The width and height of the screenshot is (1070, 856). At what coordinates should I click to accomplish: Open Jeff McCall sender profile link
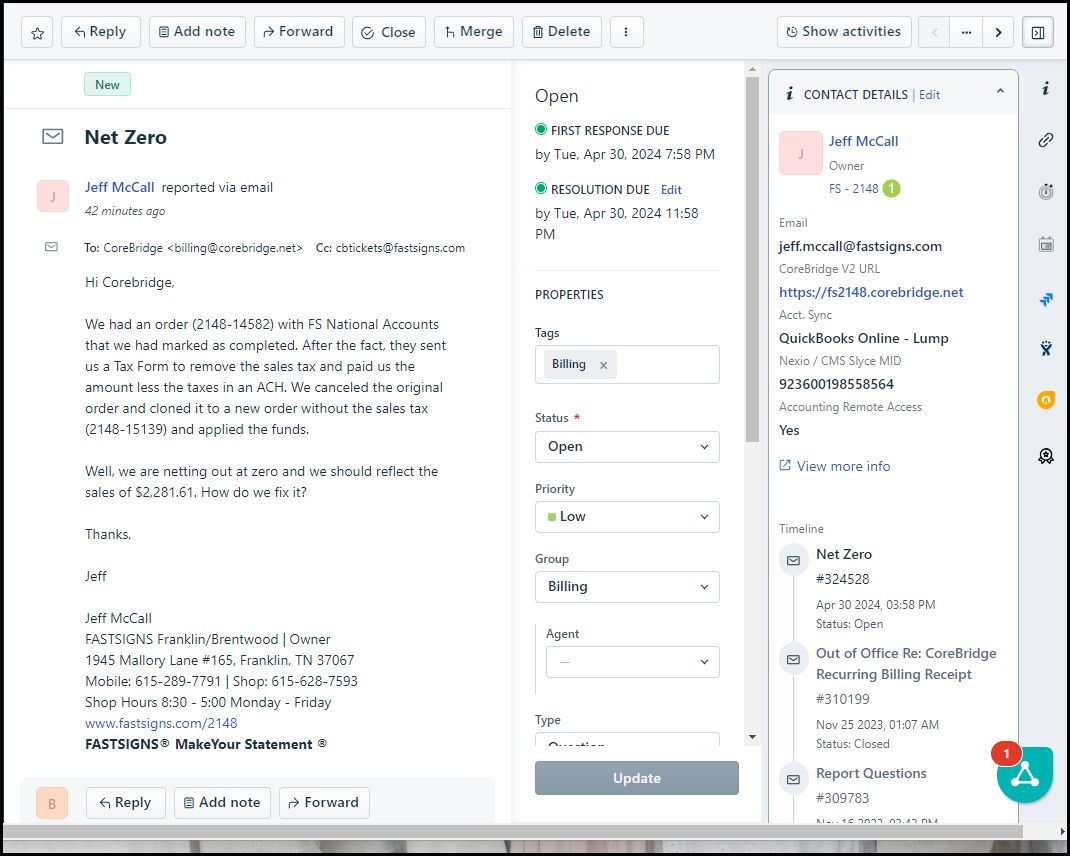(119, 187)
